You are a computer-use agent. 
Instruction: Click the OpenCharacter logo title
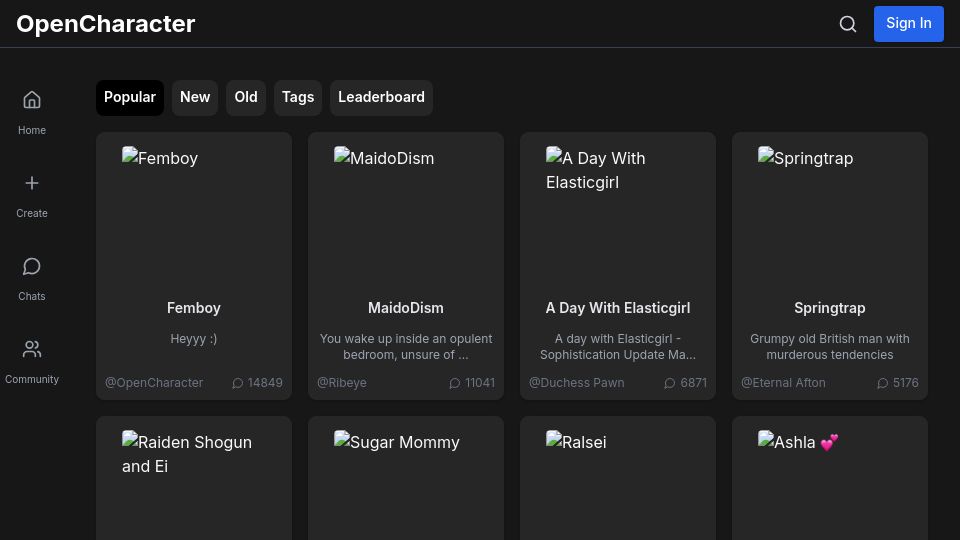click(x=105, y=24)
